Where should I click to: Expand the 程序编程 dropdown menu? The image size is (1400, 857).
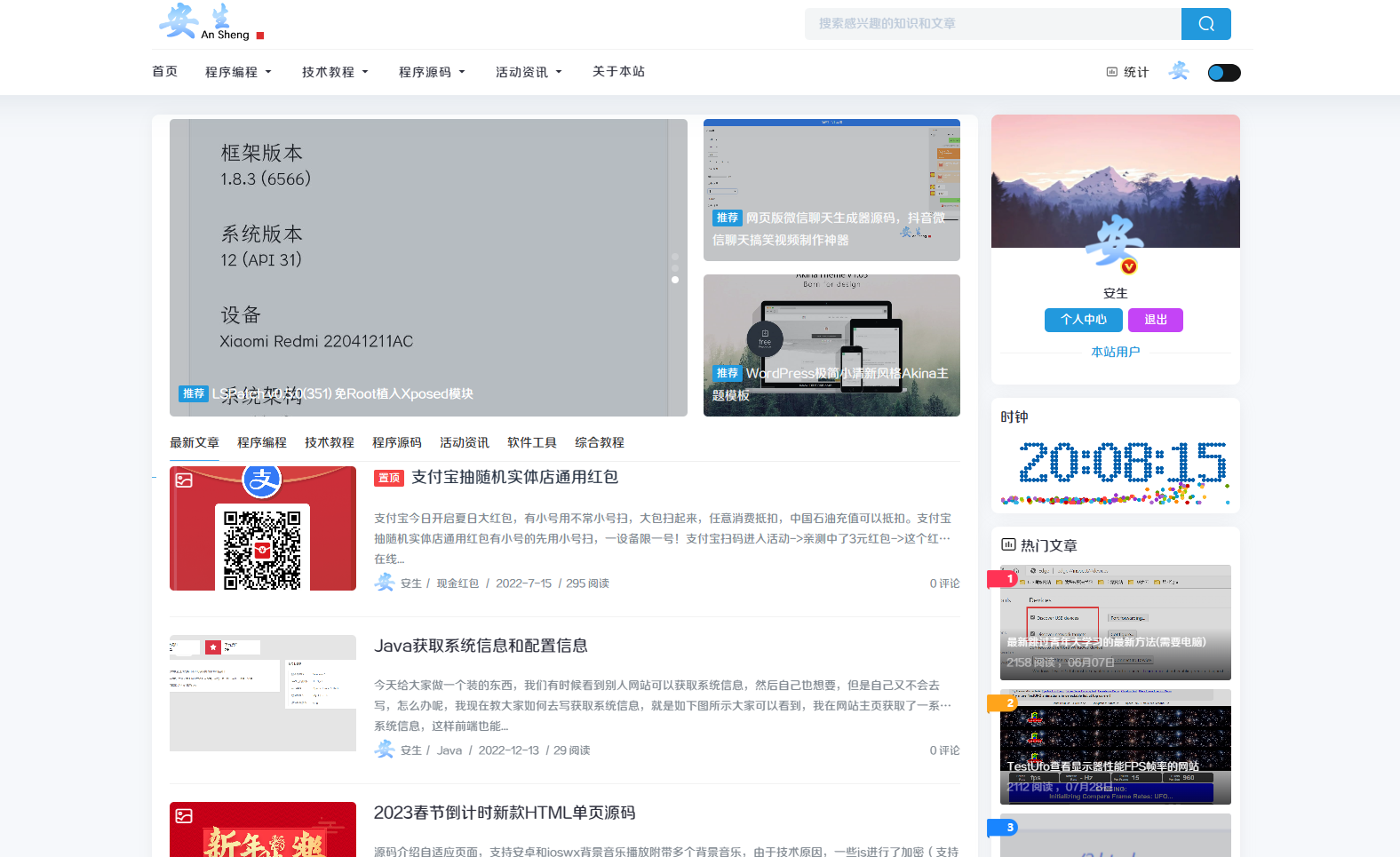click(x=238, y=72)
